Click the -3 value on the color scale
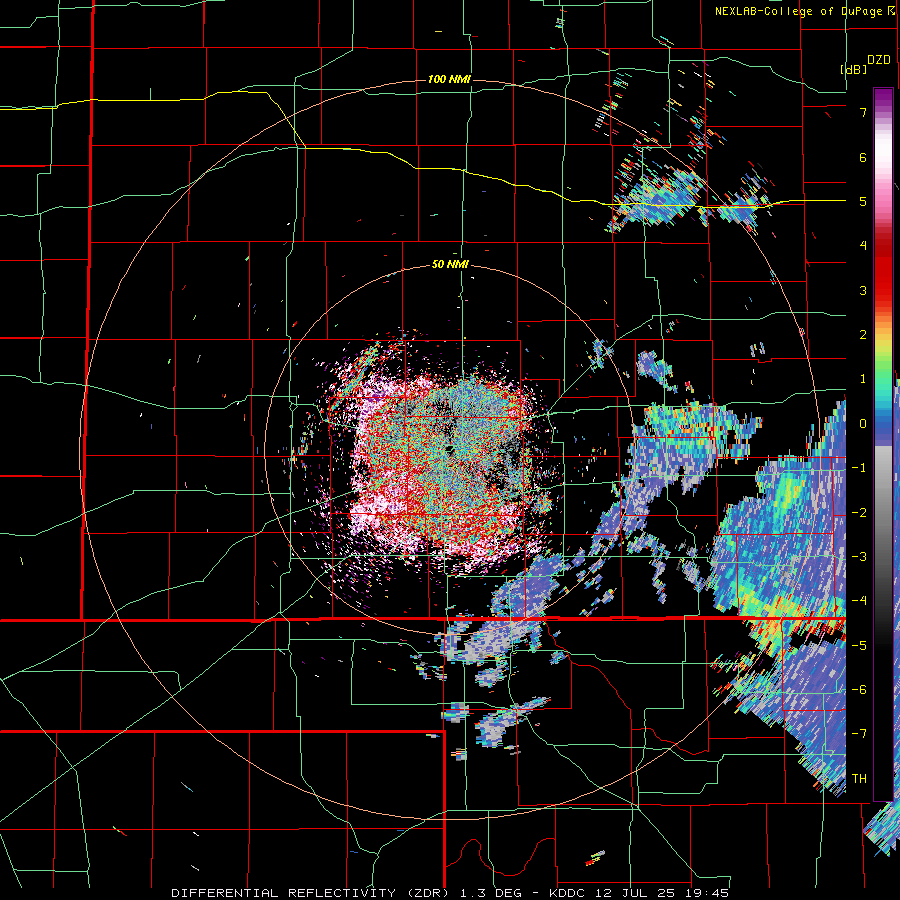The width and height of the screenshot is (900, 900). (859, 557)
